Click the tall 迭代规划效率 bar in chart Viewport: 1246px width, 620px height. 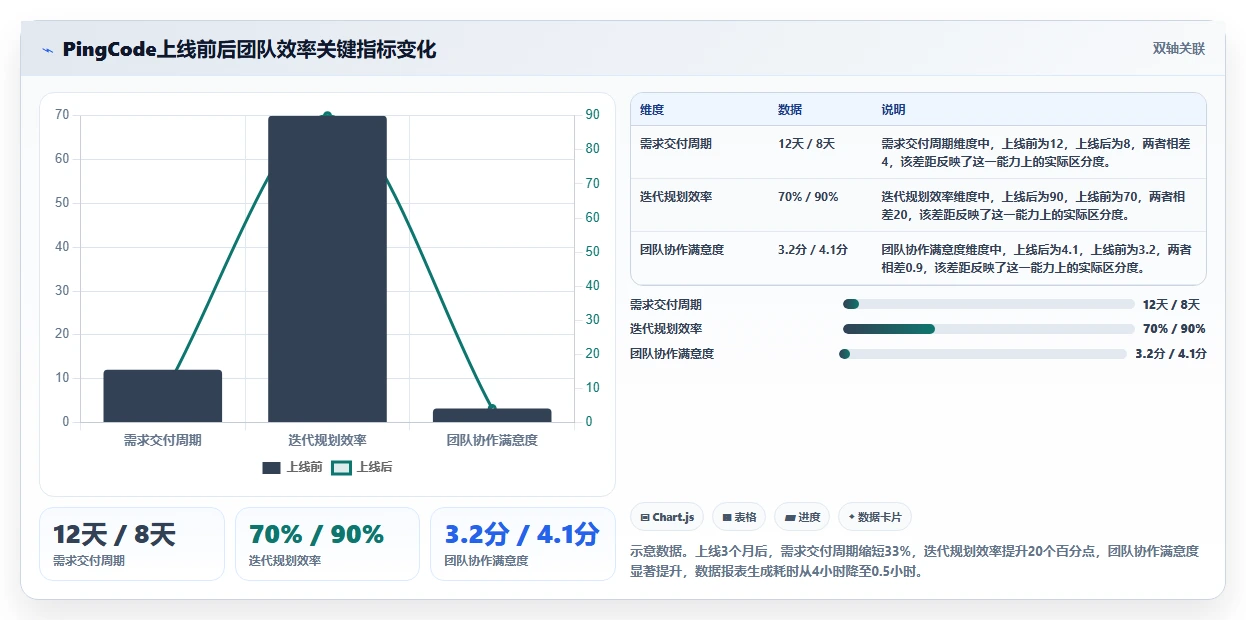point(327,269)
